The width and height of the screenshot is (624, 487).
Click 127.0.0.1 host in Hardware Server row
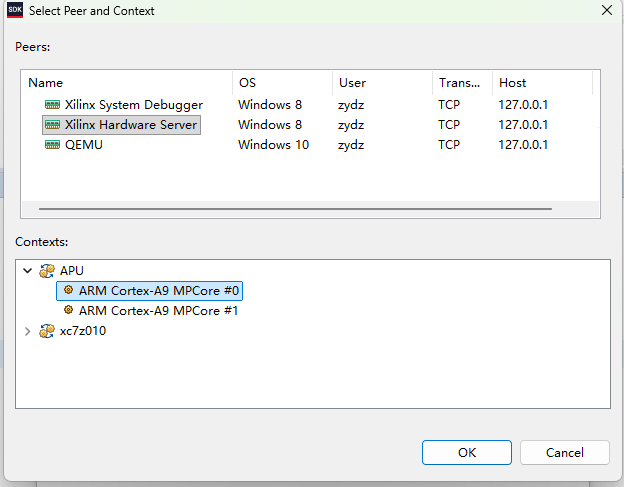pyautogui.click(x=523, y=125)
